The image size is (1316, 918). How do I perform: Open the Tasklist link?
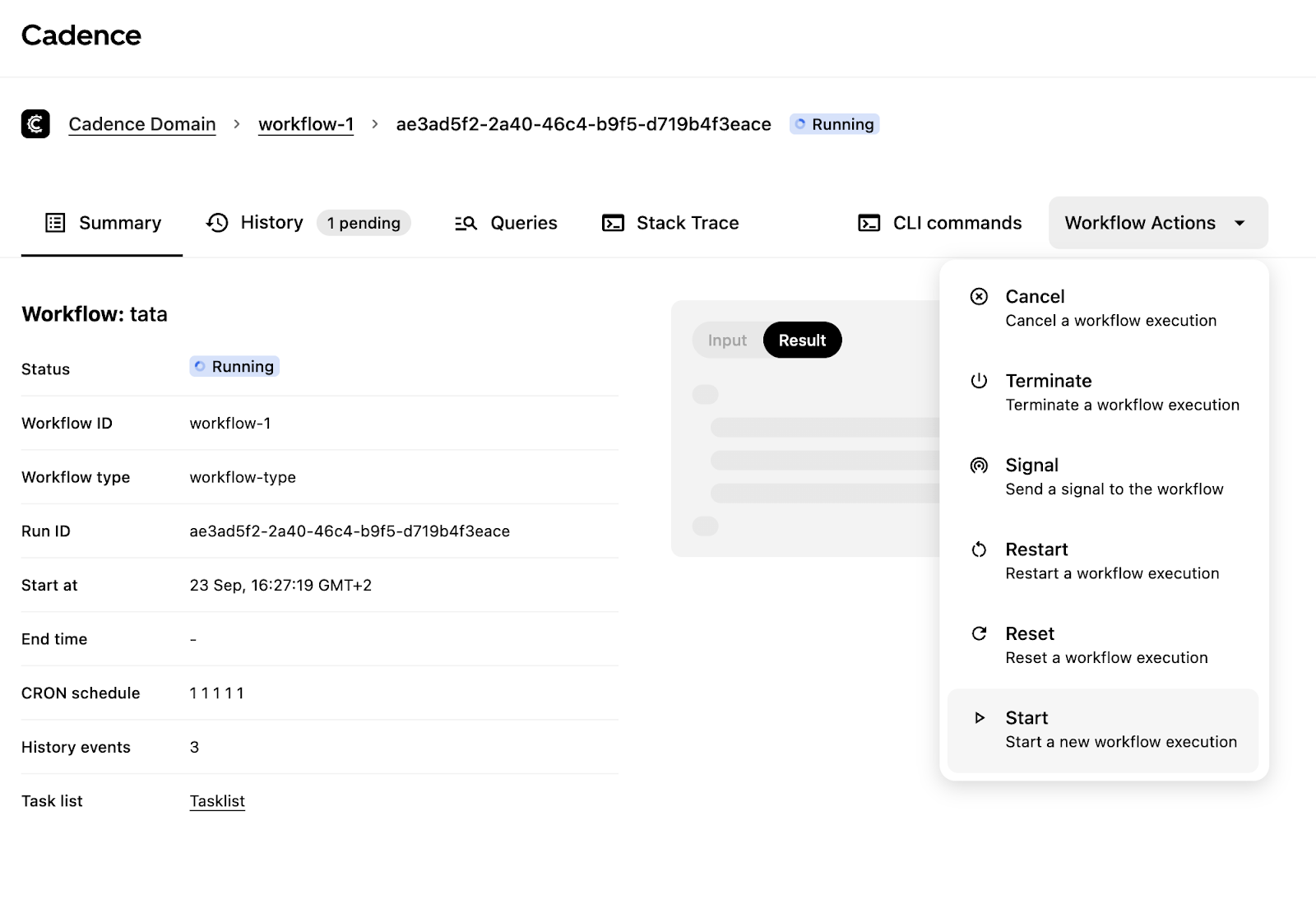(217, 801)
